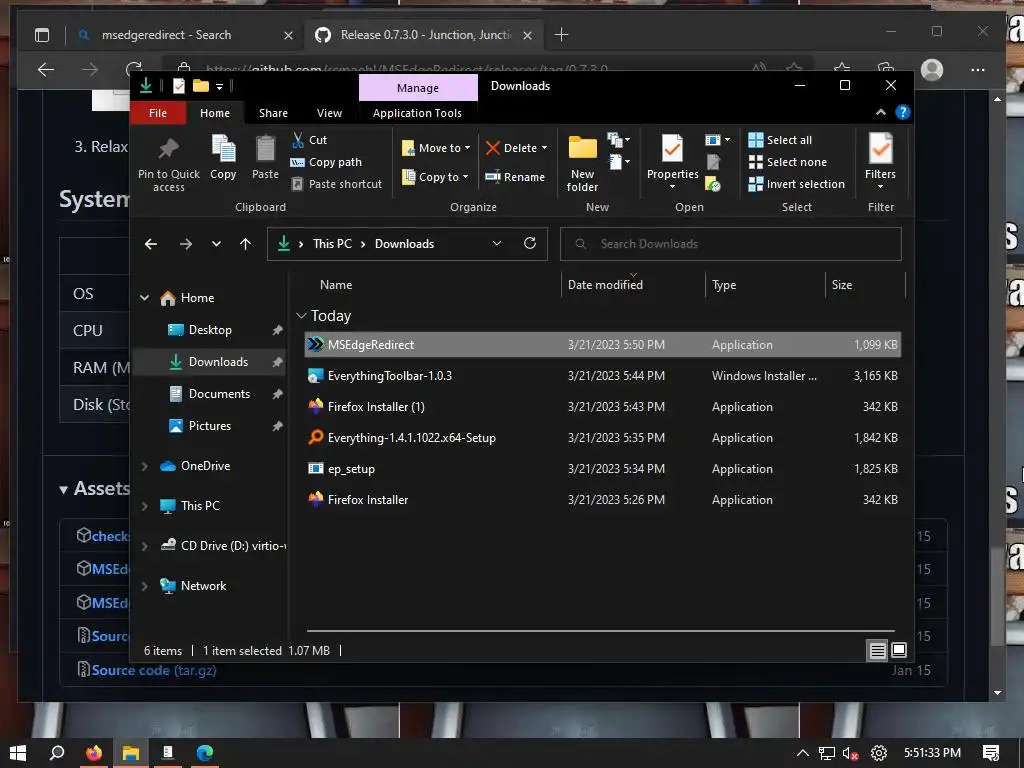Open Customize Quick Access Toolbar dropdown
Viewport: 1024px width, 768px height.
(219, 86)
